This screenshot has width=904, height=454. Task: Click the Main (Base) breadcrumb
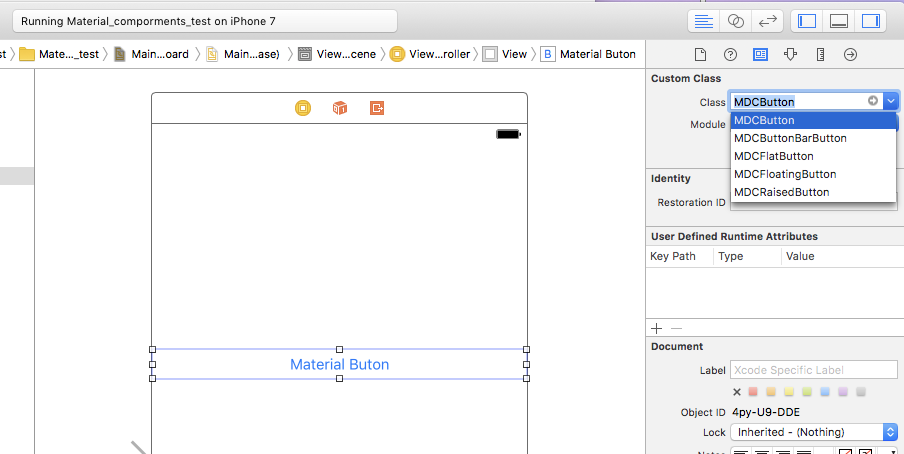(x=243, y=54)
